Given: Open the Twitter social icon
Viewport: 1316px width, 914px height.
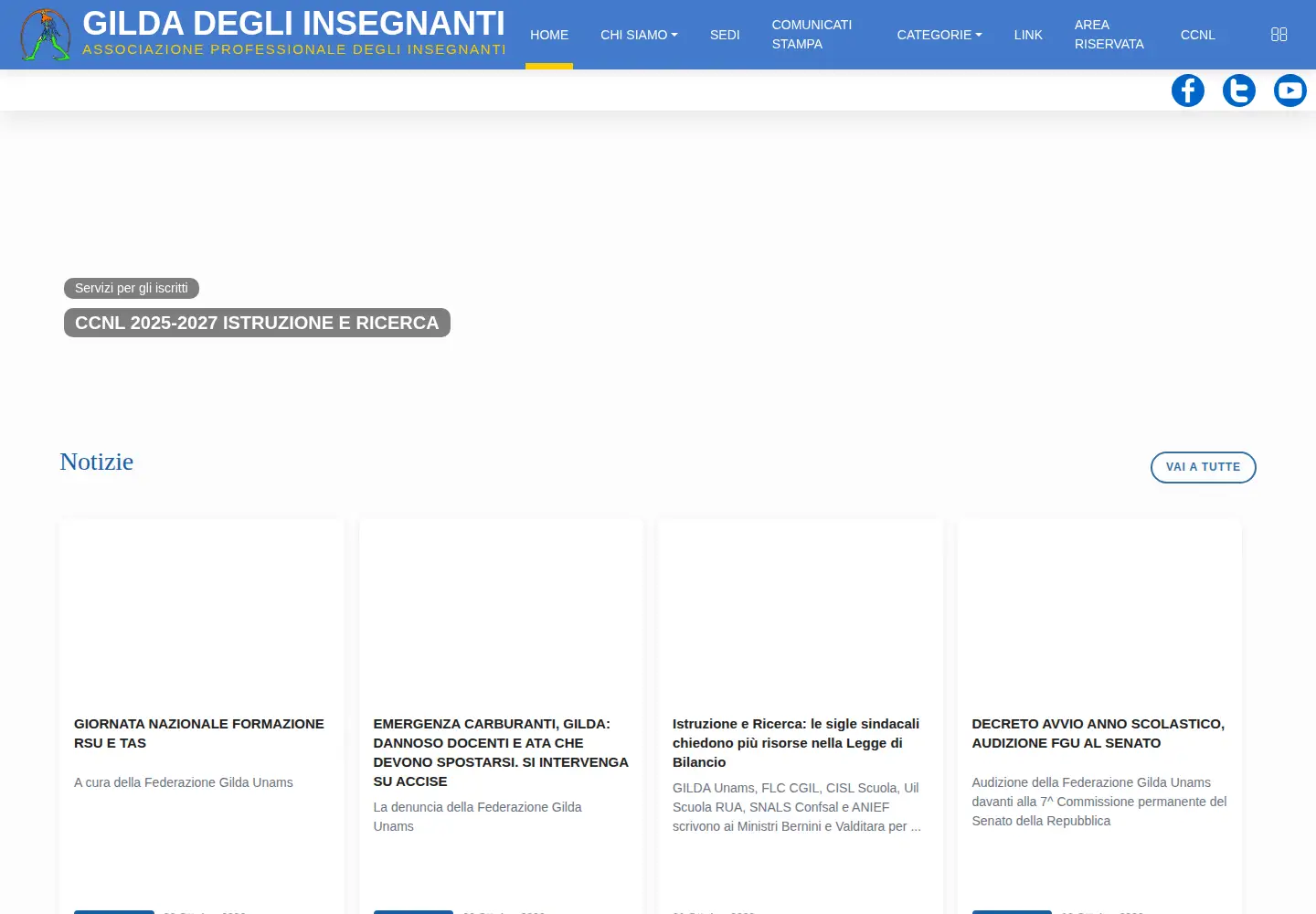Looking at the screenshot, I should (x=1239, y=90).
